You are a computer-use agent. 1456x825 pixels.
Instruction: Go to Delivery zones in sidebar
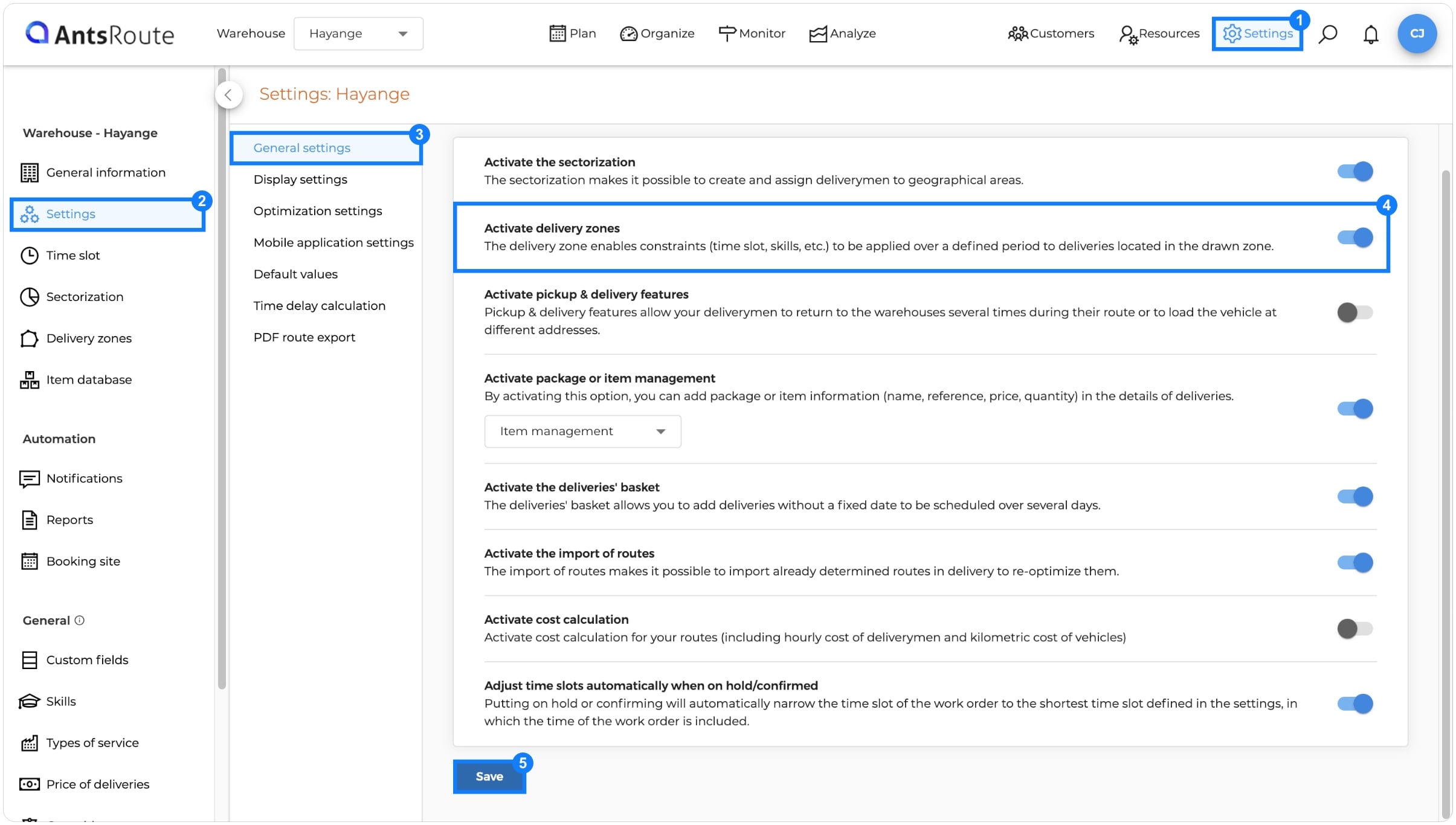[x=89, y=338]
